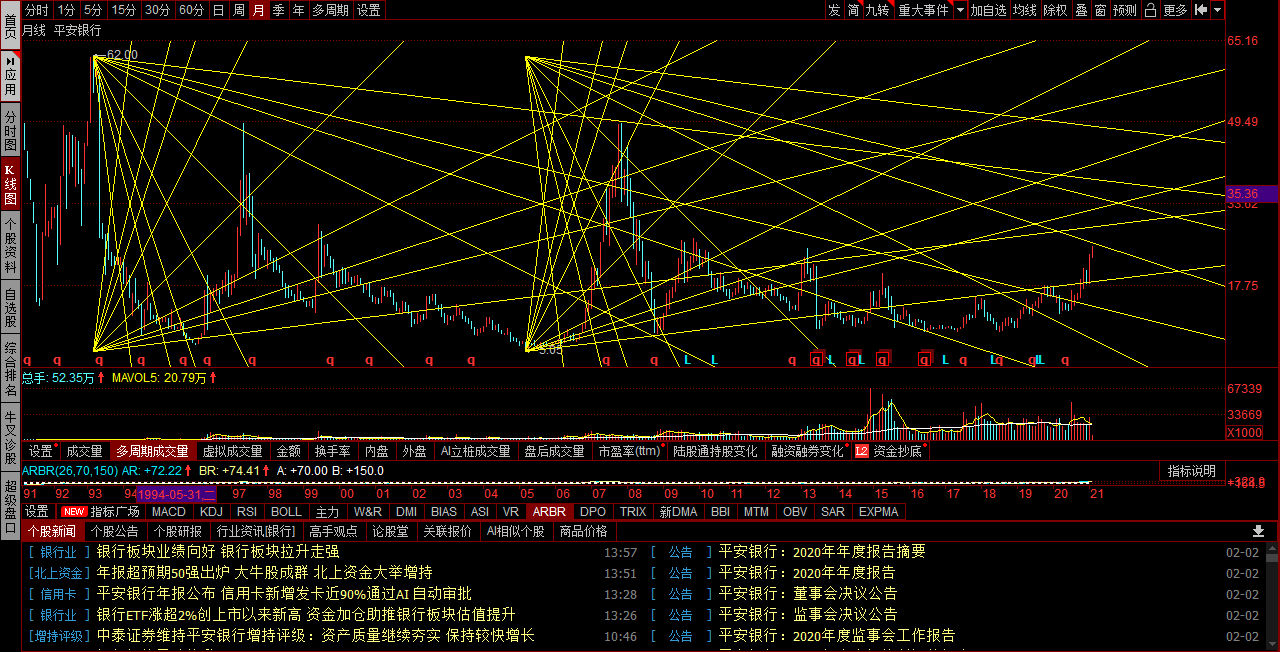This screenshot has height=652, width=1280.
Task: Click the 1994-05-31 date marker on timeline
Action: 176,493
